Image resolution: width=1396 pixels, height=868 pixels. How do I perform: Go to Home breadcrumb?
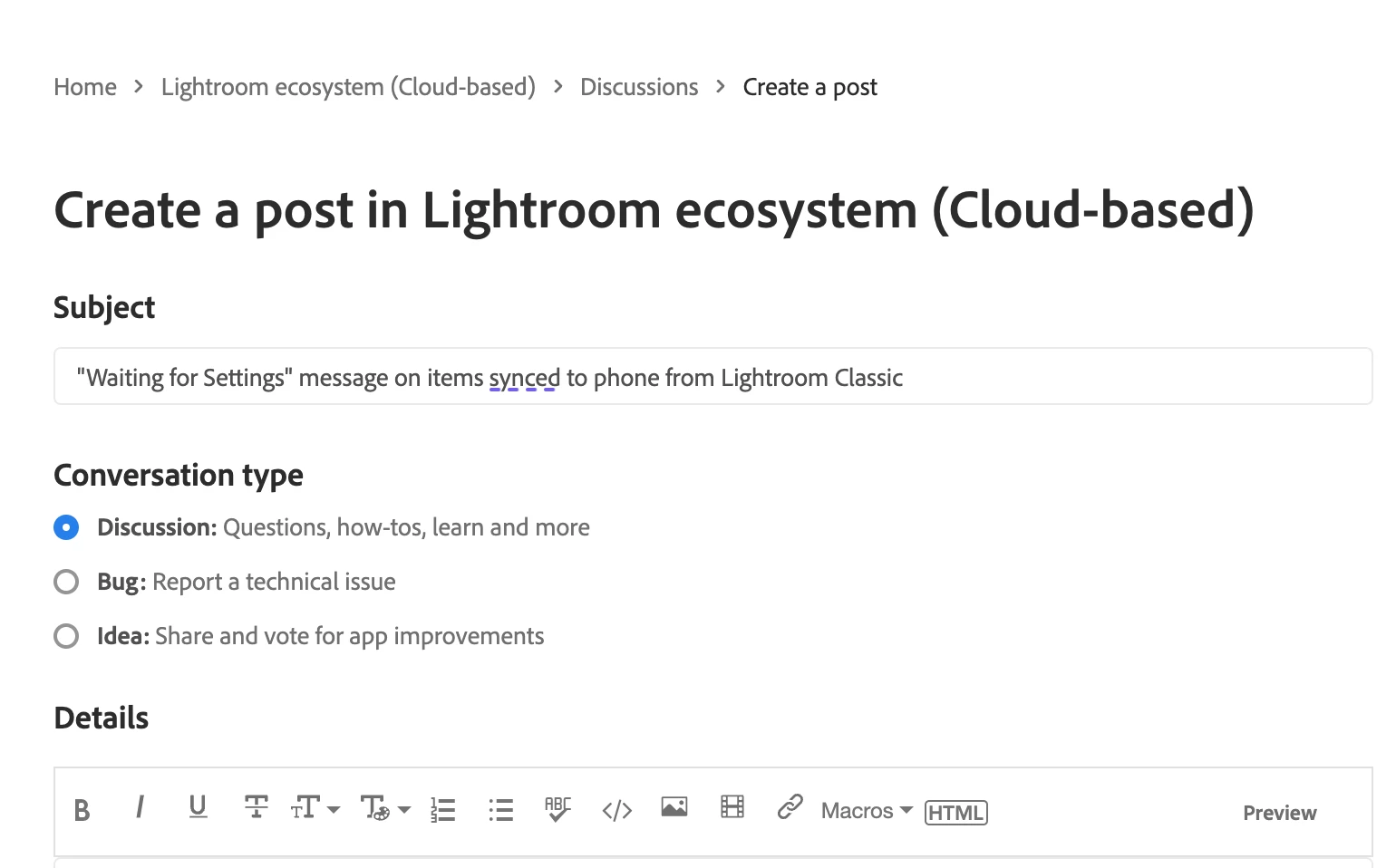(85, 87)
